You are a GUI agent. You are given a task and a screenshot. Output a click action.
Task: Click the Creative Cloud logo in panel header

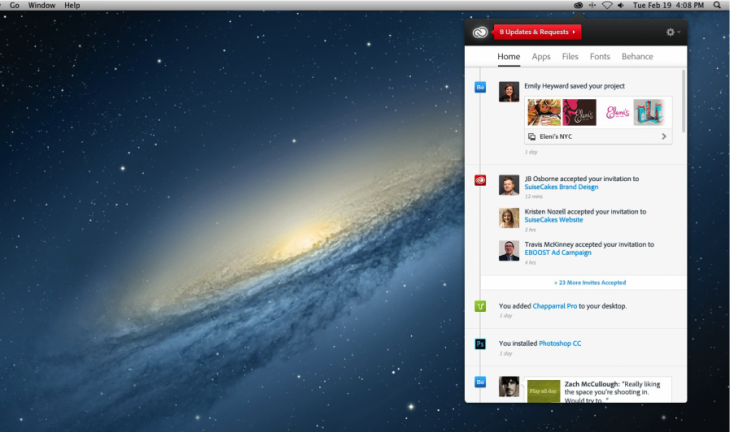480,32
